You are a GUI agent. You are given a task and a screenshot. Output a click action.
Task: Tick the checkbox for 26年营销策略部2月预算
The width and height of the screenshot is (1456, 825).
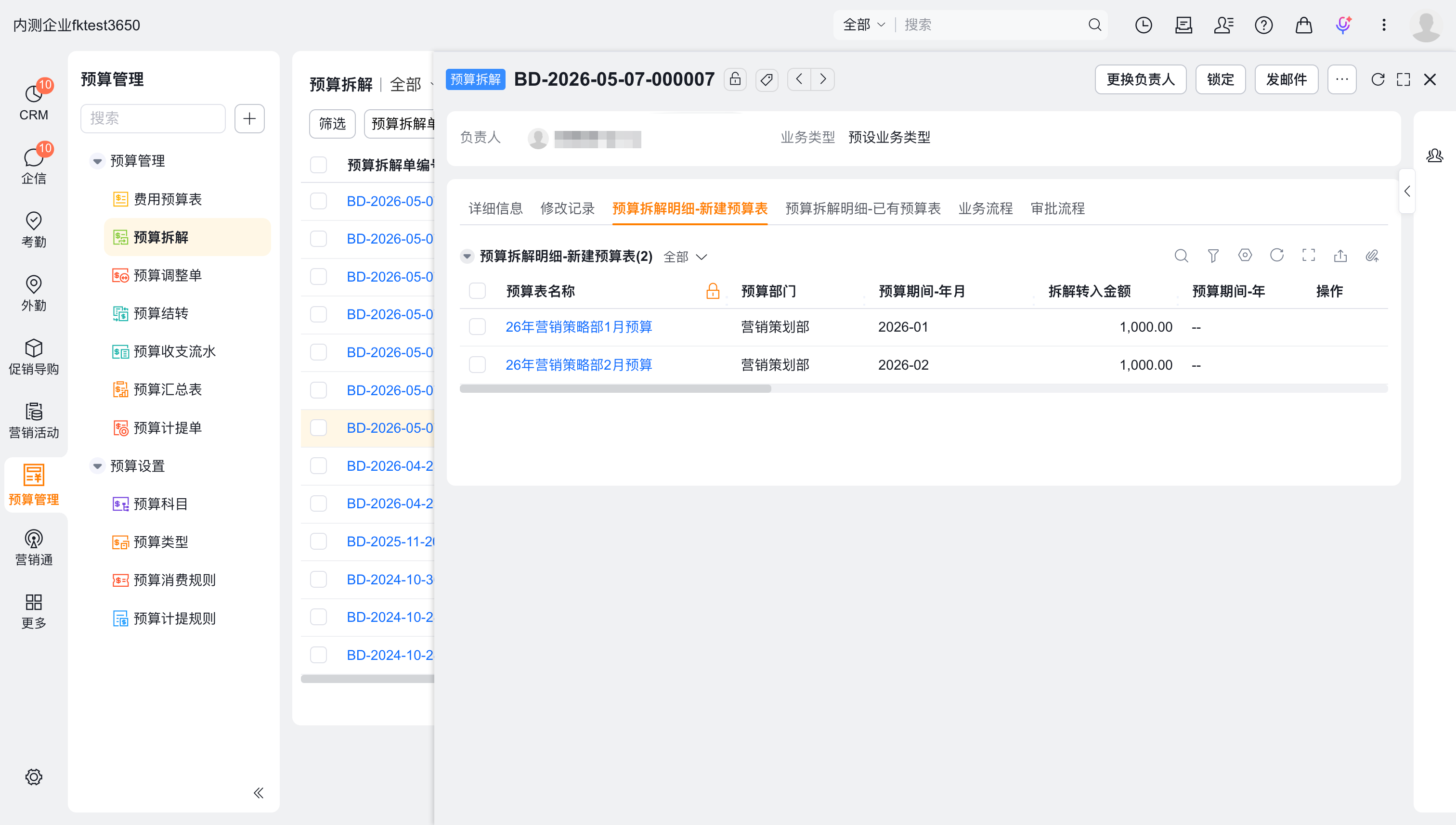point(477,364)
